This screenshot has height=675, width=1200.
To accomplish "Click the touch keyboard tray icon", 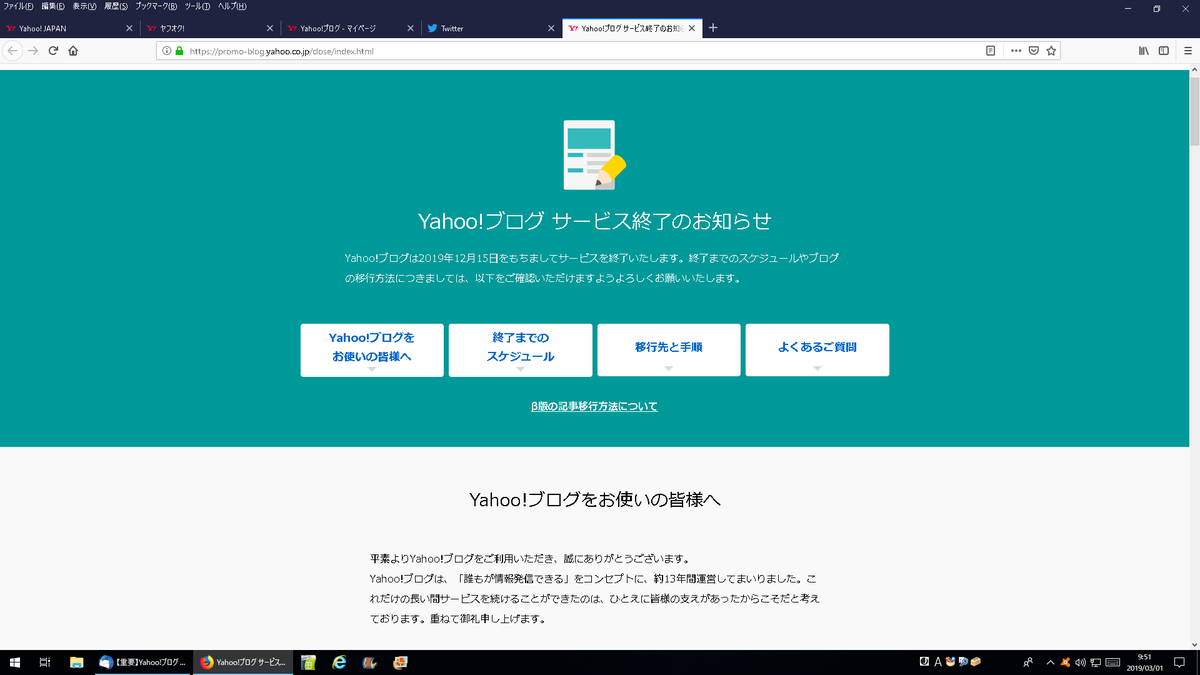I will click(1113, 662).
